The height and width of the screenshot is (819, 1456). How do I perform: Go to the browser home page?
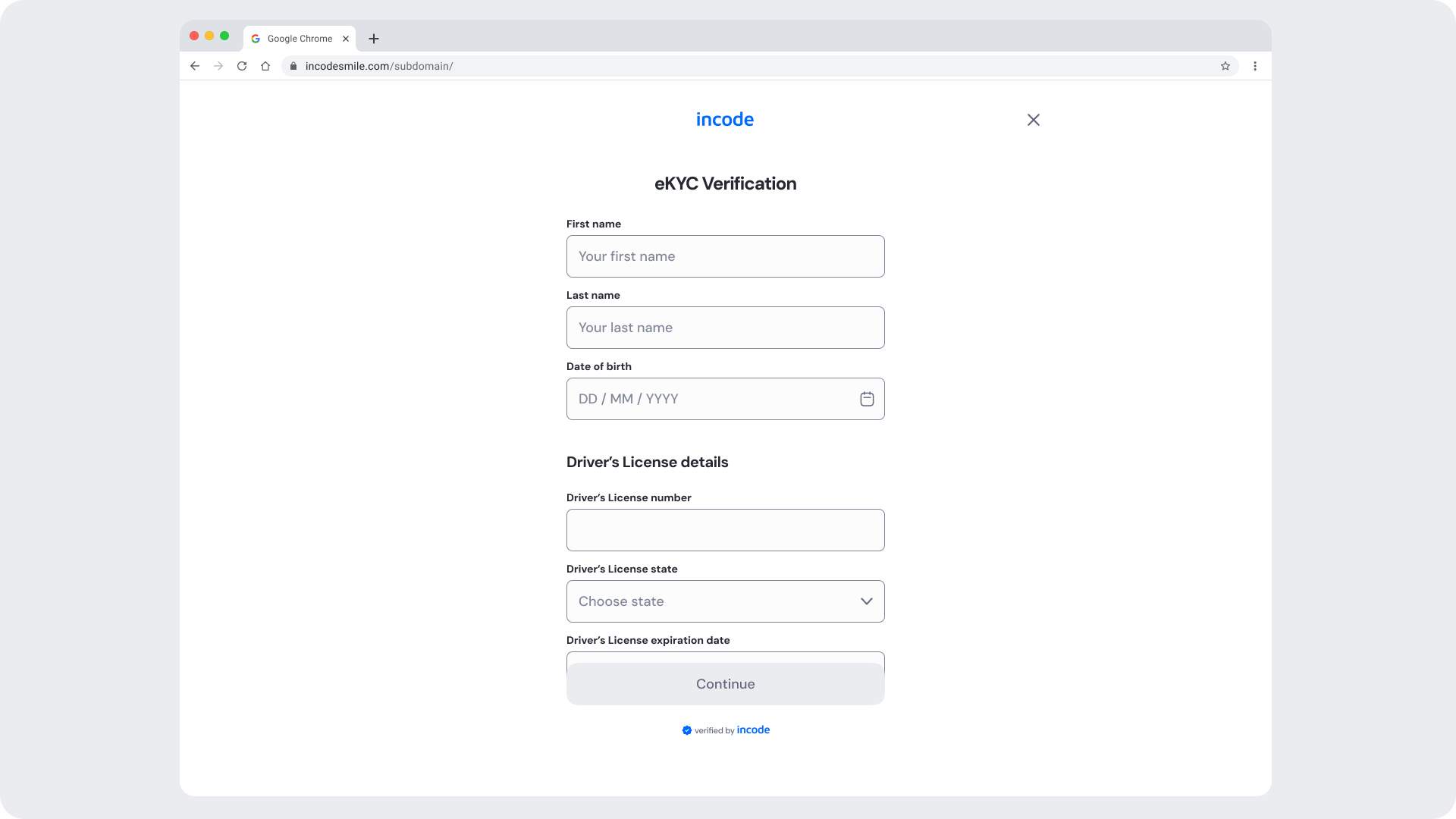pyautogui.click(x=265, y=66)
